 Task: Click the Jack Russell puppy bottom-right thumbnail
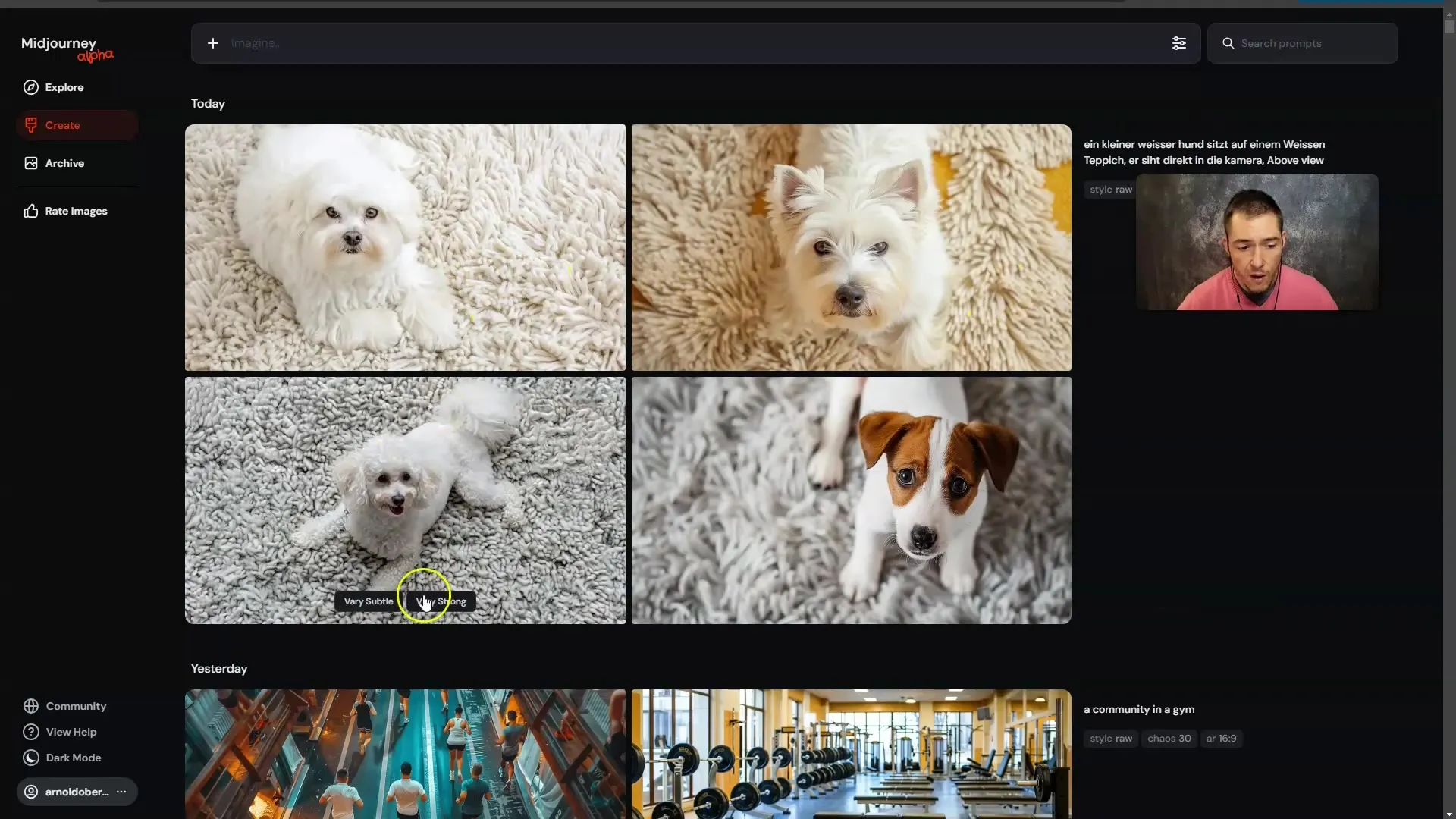tap(851, 499)
